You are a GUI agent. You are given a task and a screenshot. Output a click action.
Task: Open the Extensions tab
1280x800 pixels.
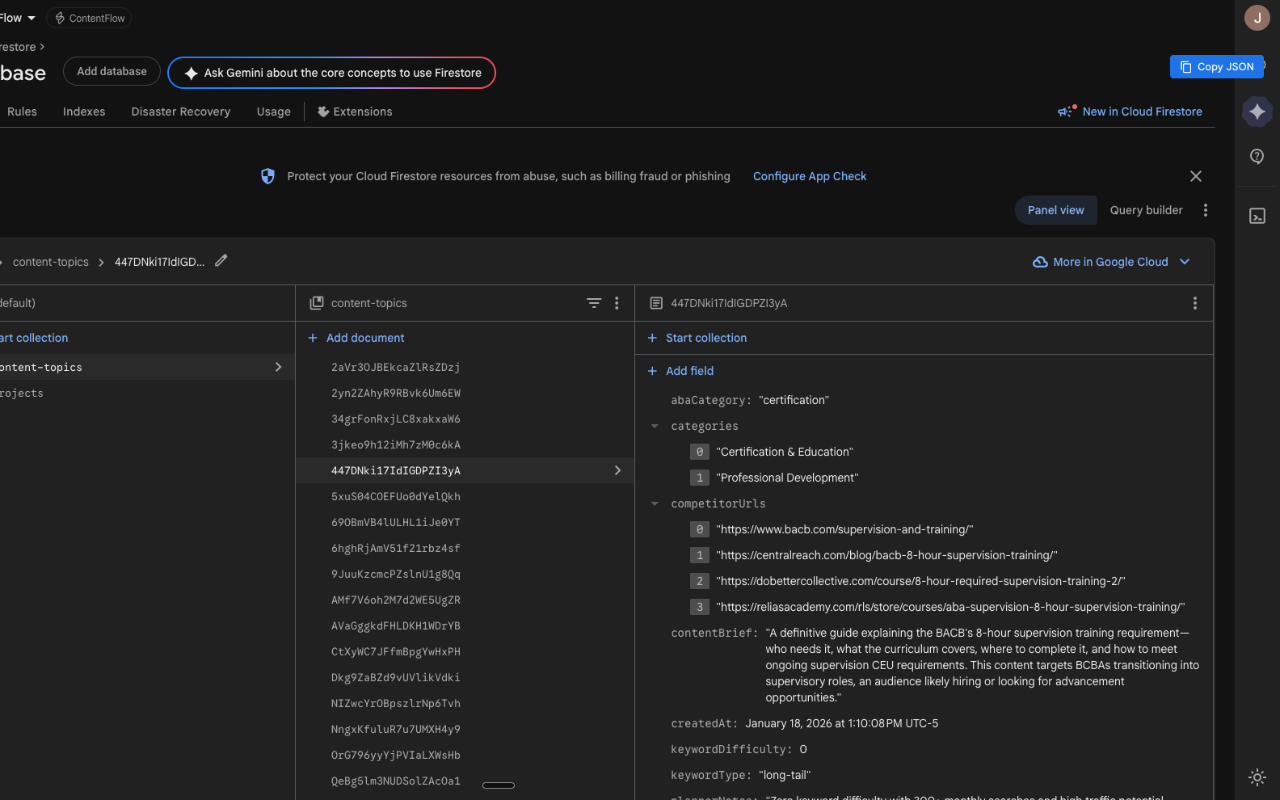(x=354, y=112)
